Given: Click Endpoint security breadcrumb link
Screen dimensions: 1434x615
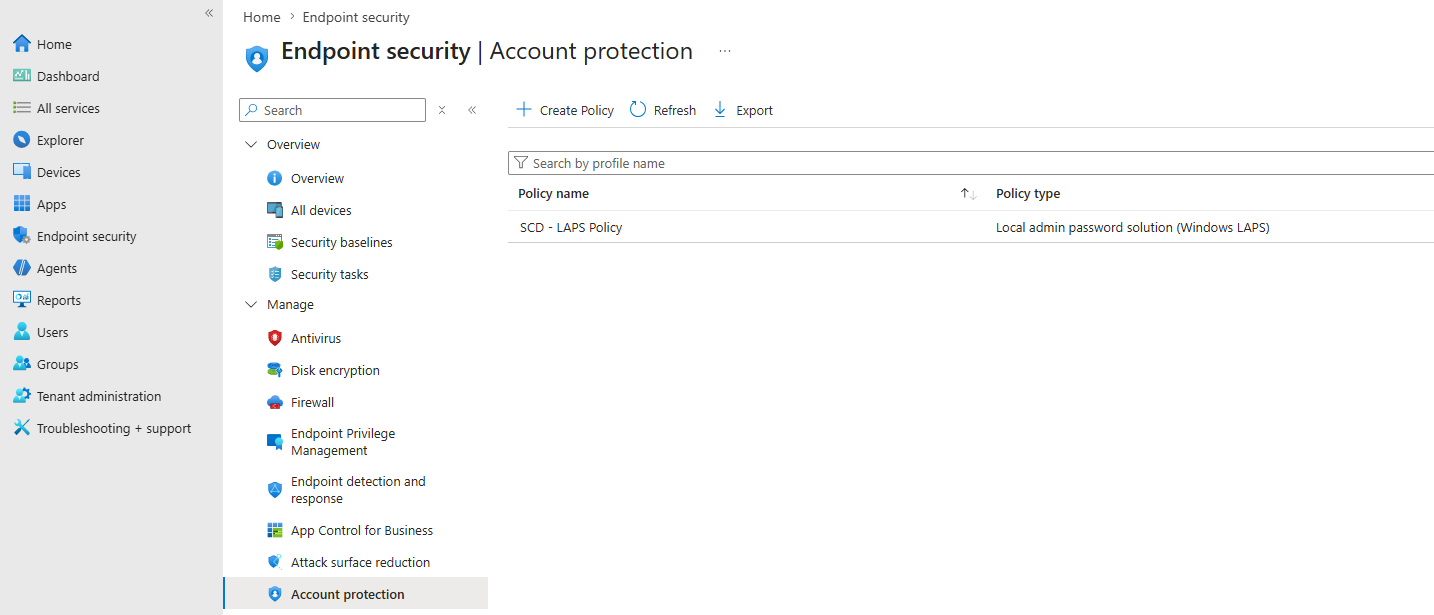Looking at the screenshot, I should (x=356, y=17).
